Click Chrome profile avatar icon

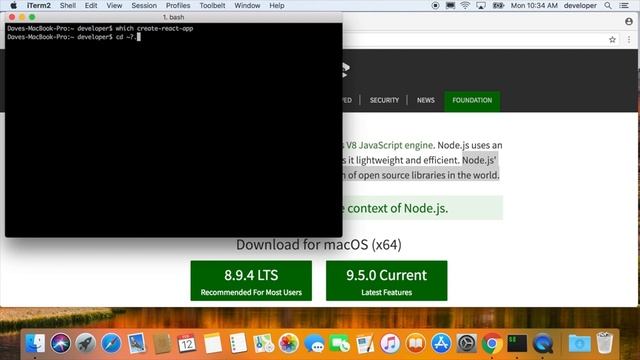click(629, 22)
